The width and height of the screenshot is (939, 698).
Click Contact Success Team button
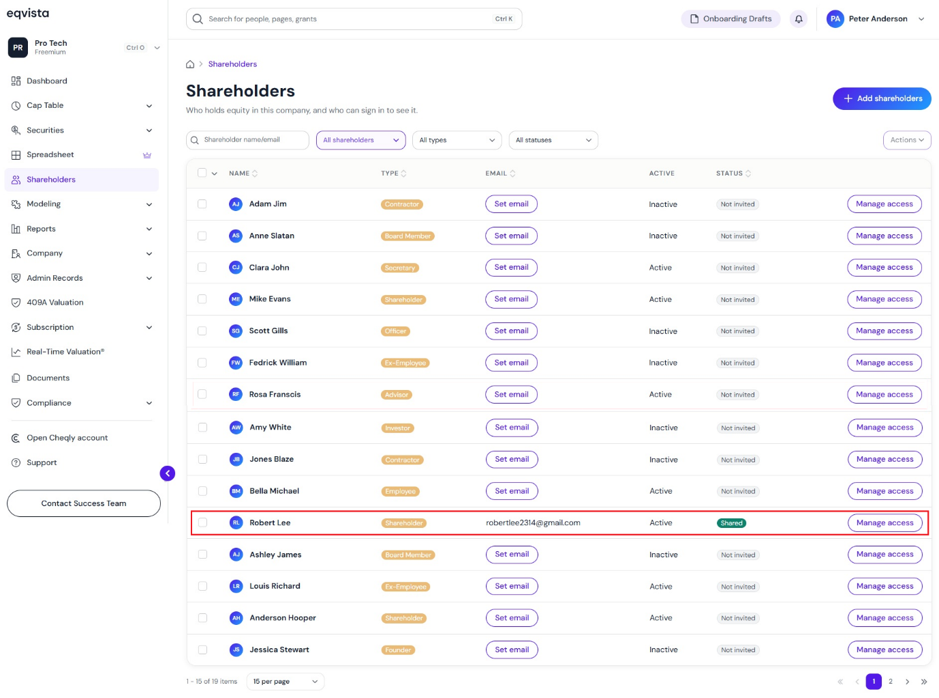(x=84, y=503)
